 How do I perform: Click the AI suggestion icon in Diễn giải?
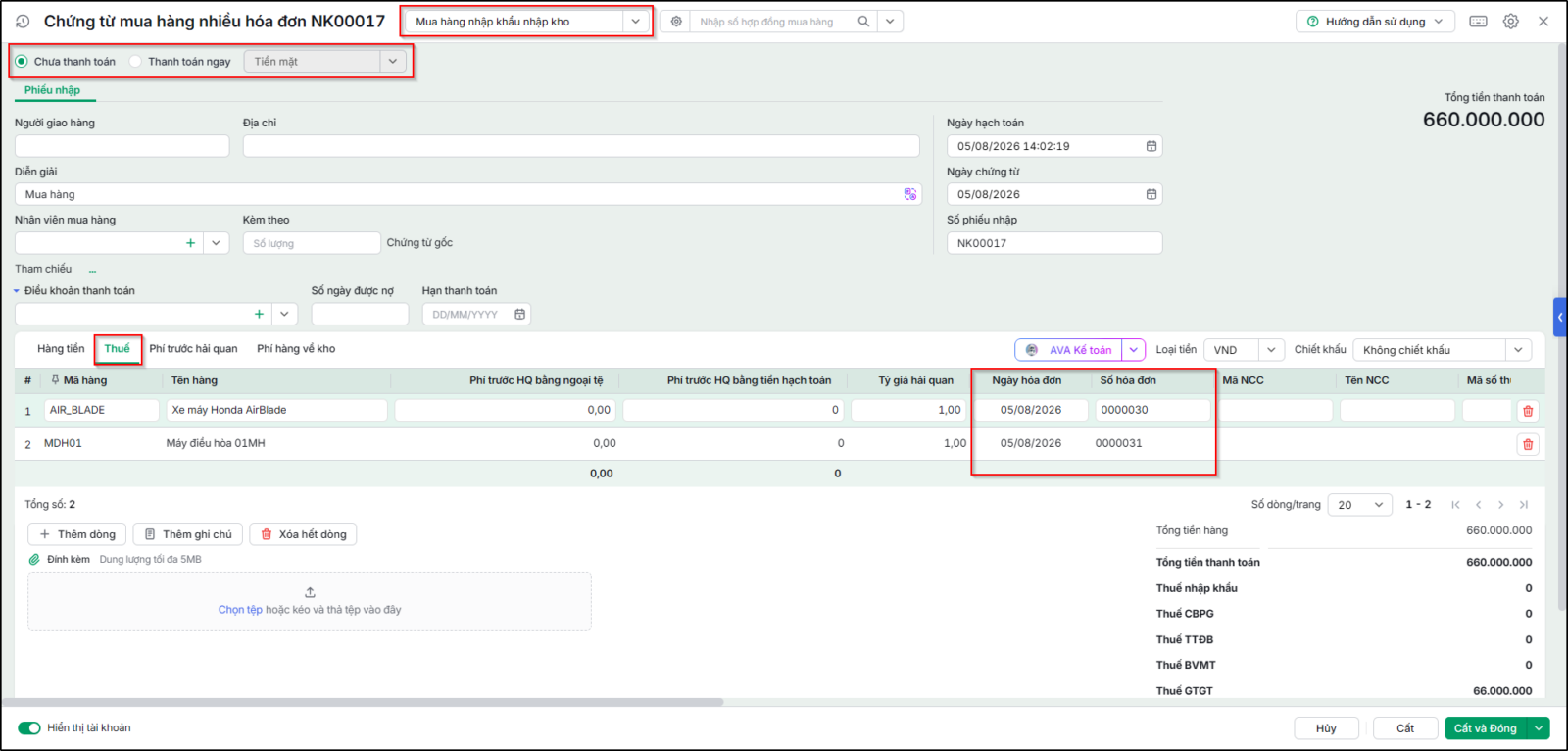click(x=910, y=194)
